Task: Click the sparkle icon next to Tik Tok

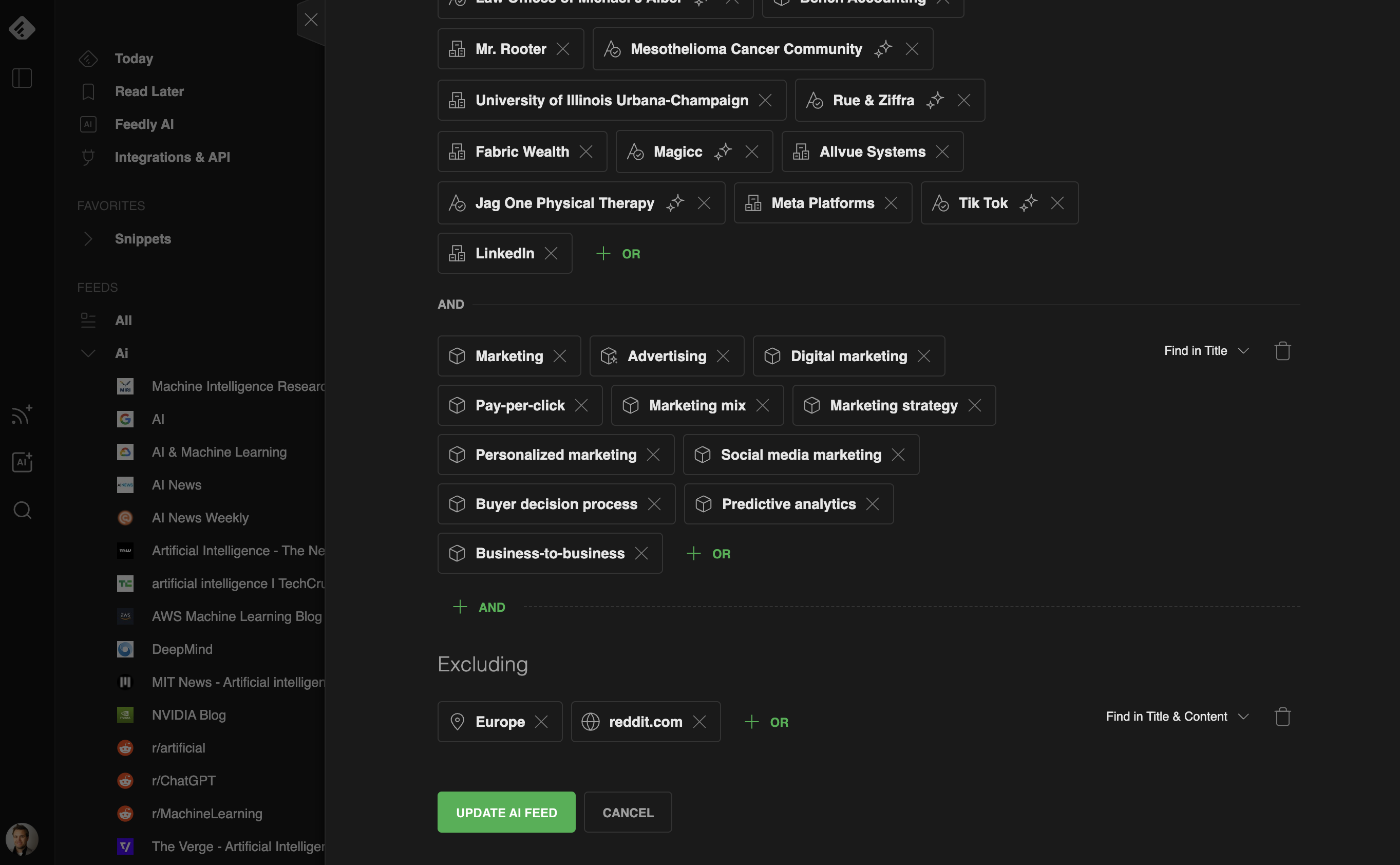Action: [1029, 202]
